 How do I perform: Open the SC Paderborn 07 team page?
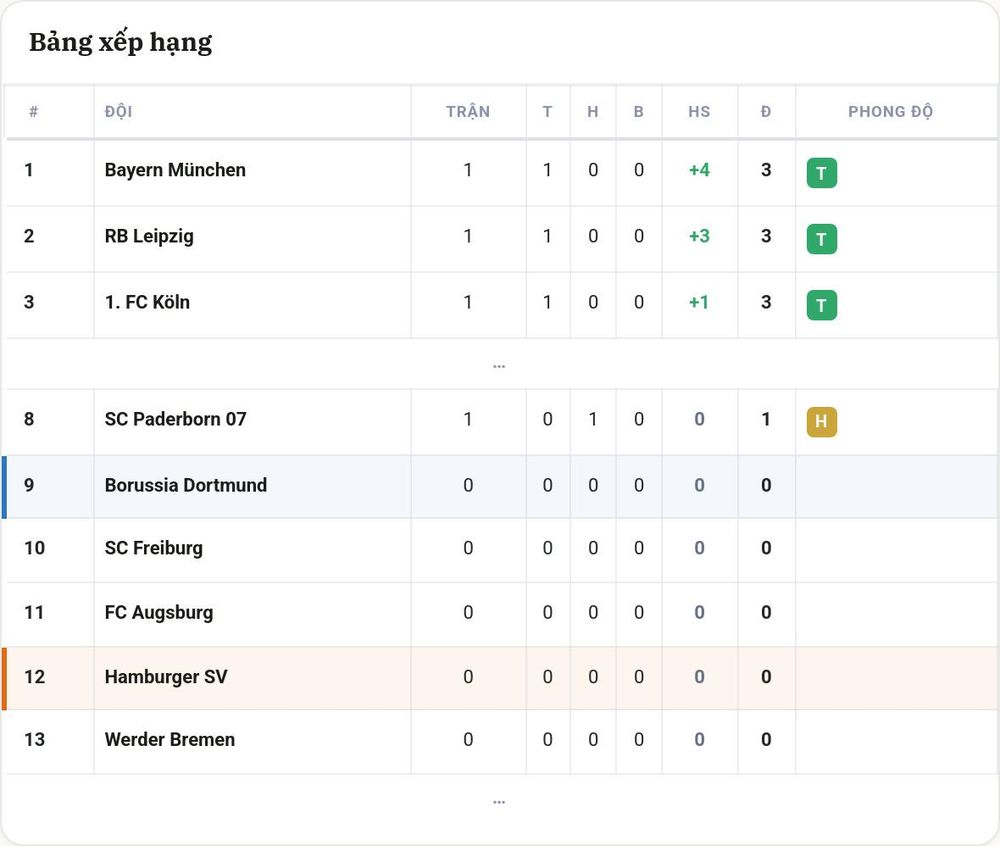pyautogui.click(x=175, y=419)
